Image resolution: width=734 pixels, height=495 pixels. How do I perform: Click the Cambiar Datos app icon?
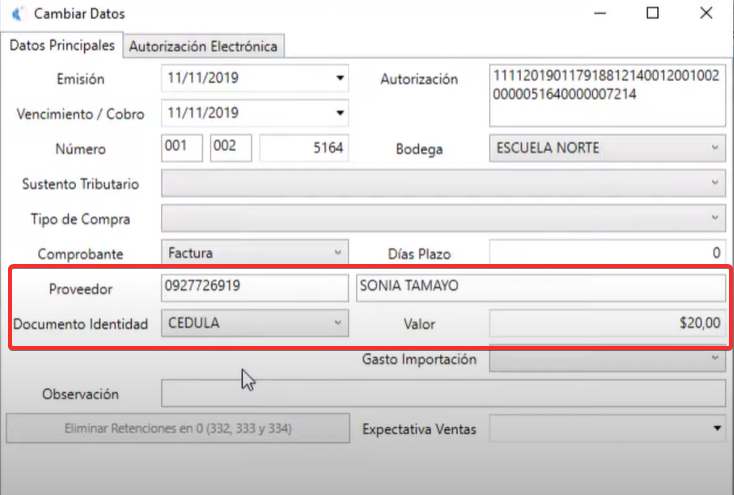pyautogui.click(x=17, y=14)
